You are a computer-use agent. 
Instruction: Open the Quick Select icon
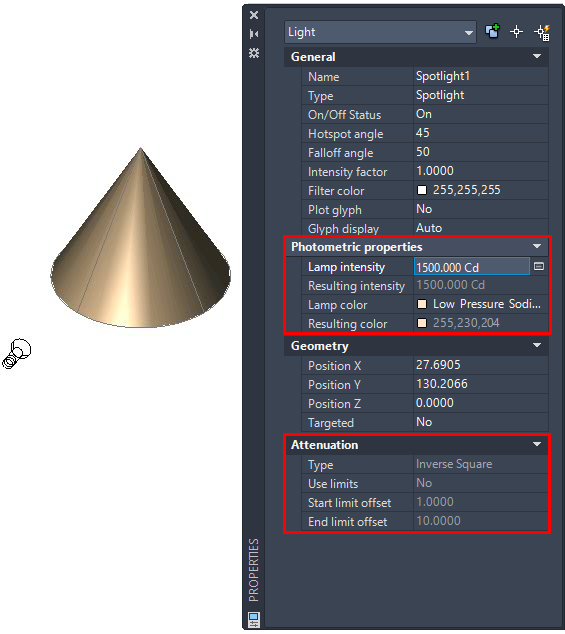click(x=542, y=32)
